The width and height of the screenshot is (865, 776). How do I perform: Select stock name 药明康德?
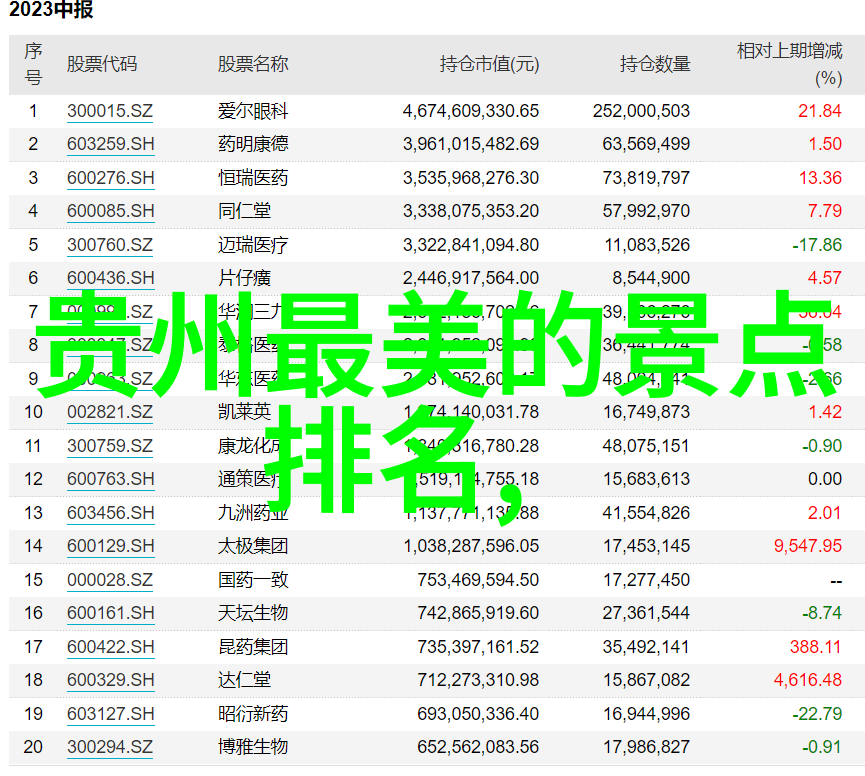[253, 145]
